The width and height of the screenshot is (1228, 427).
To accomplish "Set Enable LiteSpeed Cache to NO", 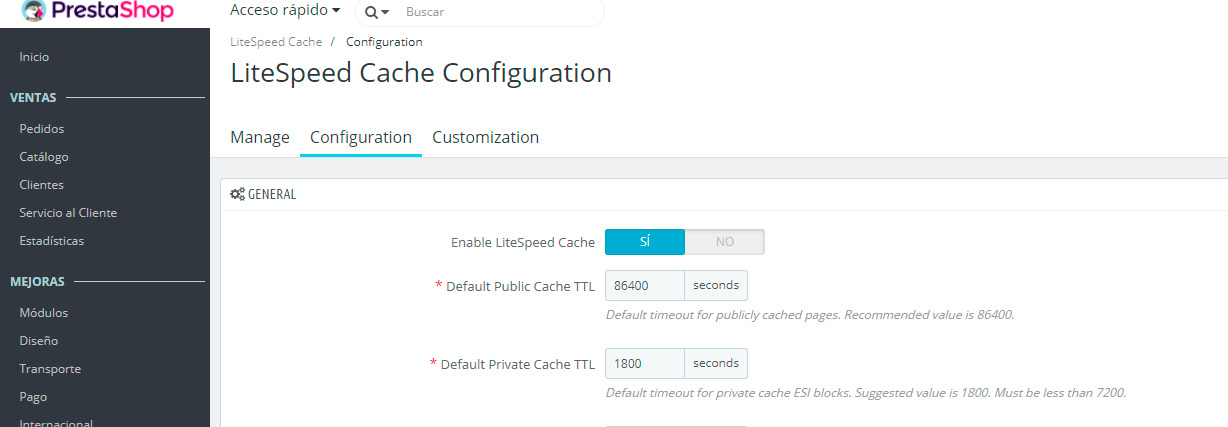I will (x=725, y=242).
